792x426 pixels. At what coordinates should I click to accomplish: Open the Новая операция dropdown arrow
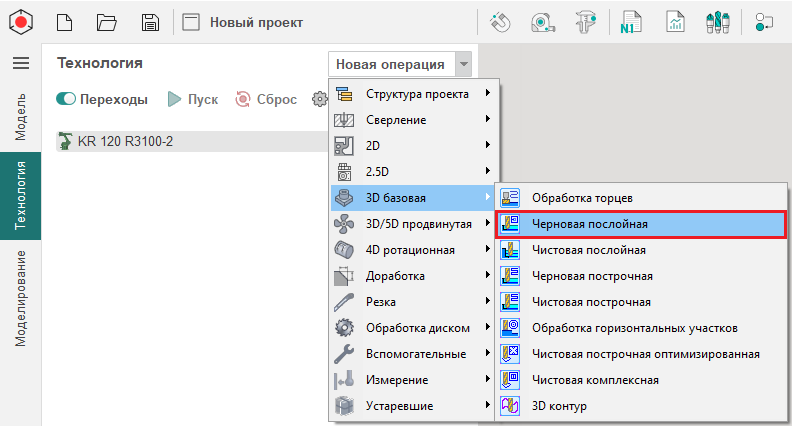coord(462,65)
